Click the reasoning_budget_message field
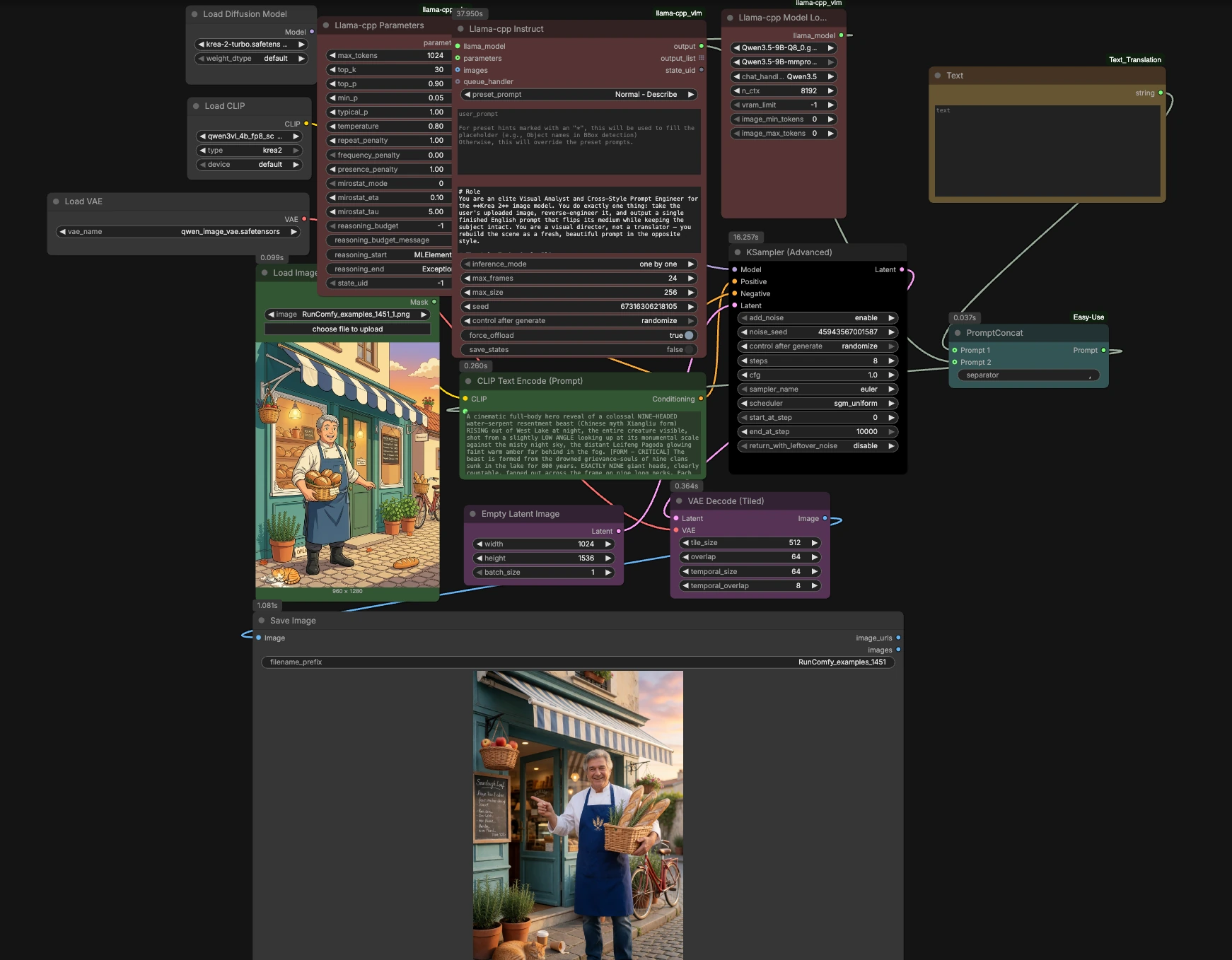This screenshot has height=960, width=1232. [x=389, y=240]
